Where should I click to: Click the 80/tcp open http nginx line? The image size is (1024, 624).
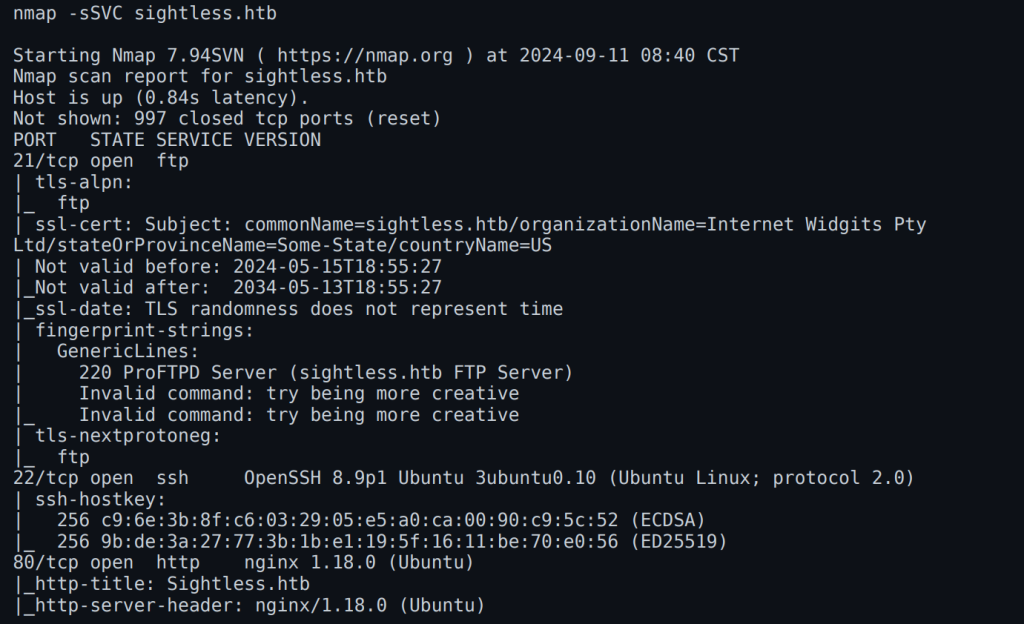coord(243,562)
